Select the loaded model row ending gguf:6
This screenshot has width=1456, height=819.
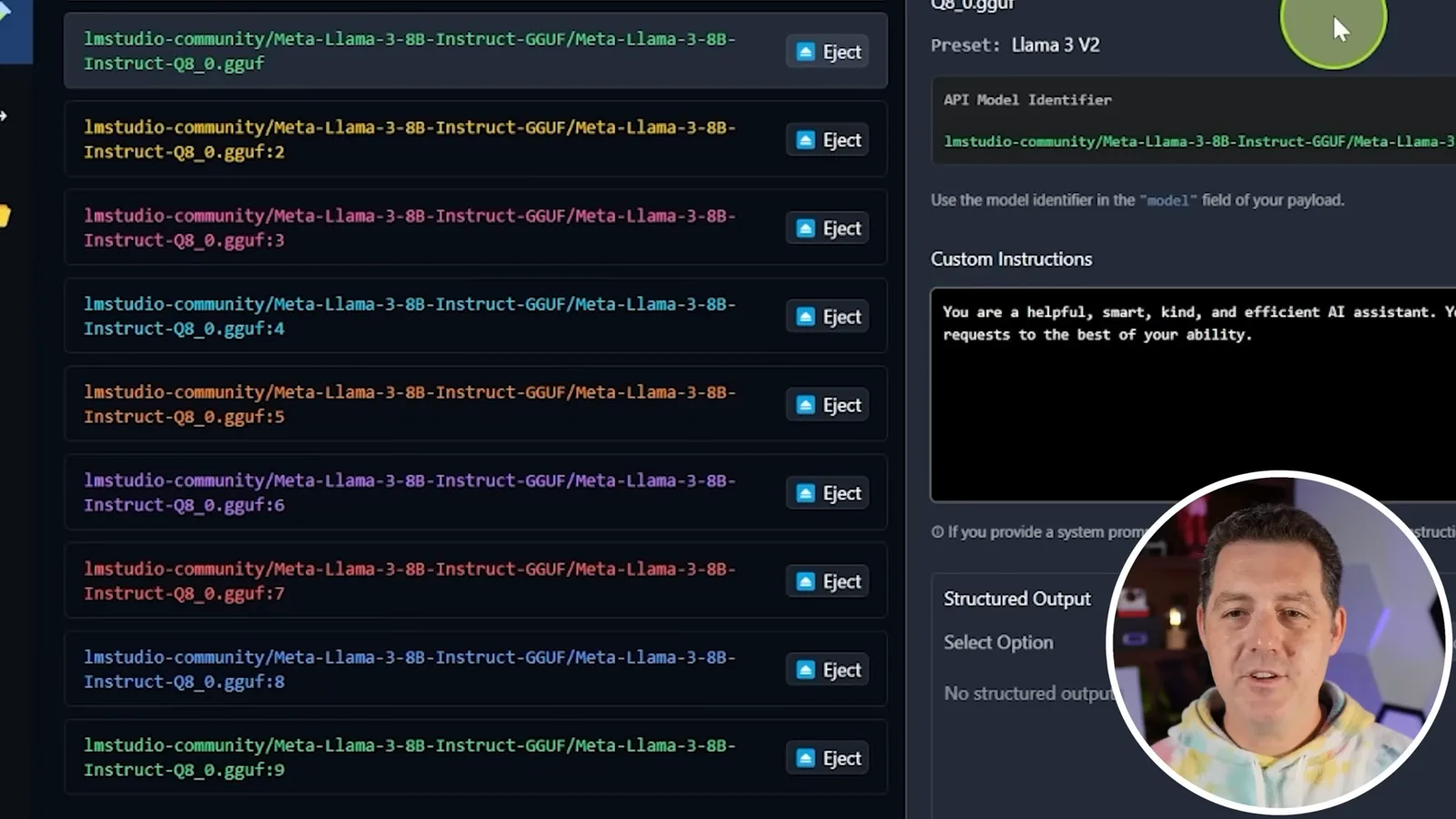tap(475, 492)
